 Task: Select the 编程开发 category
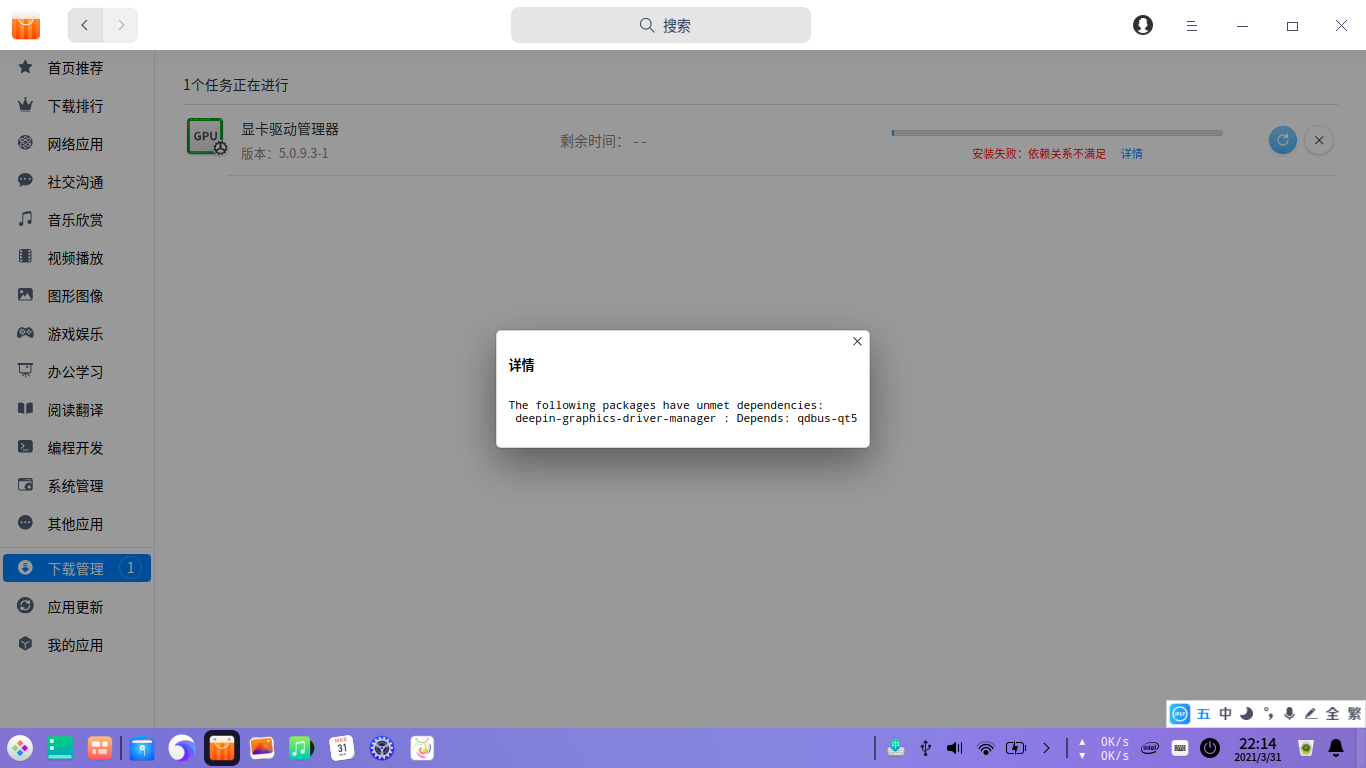coord(75,448)
